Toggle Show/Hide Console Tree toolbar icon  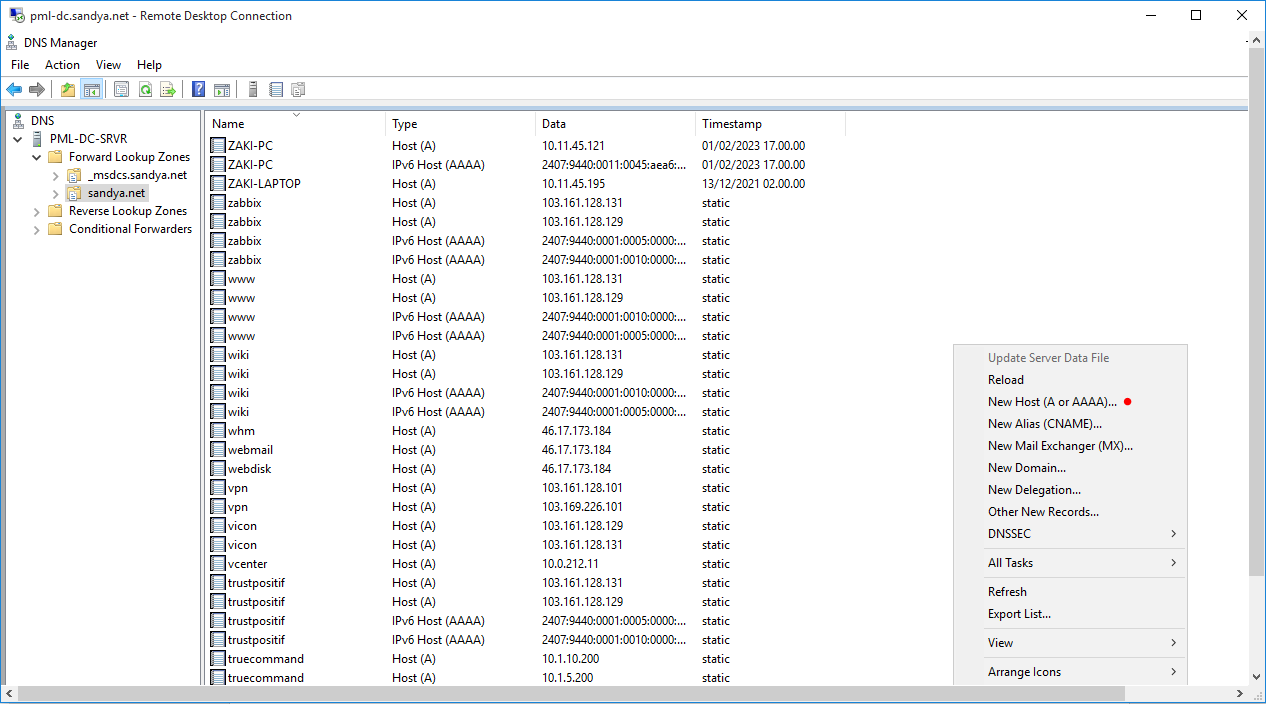(92, 90)
